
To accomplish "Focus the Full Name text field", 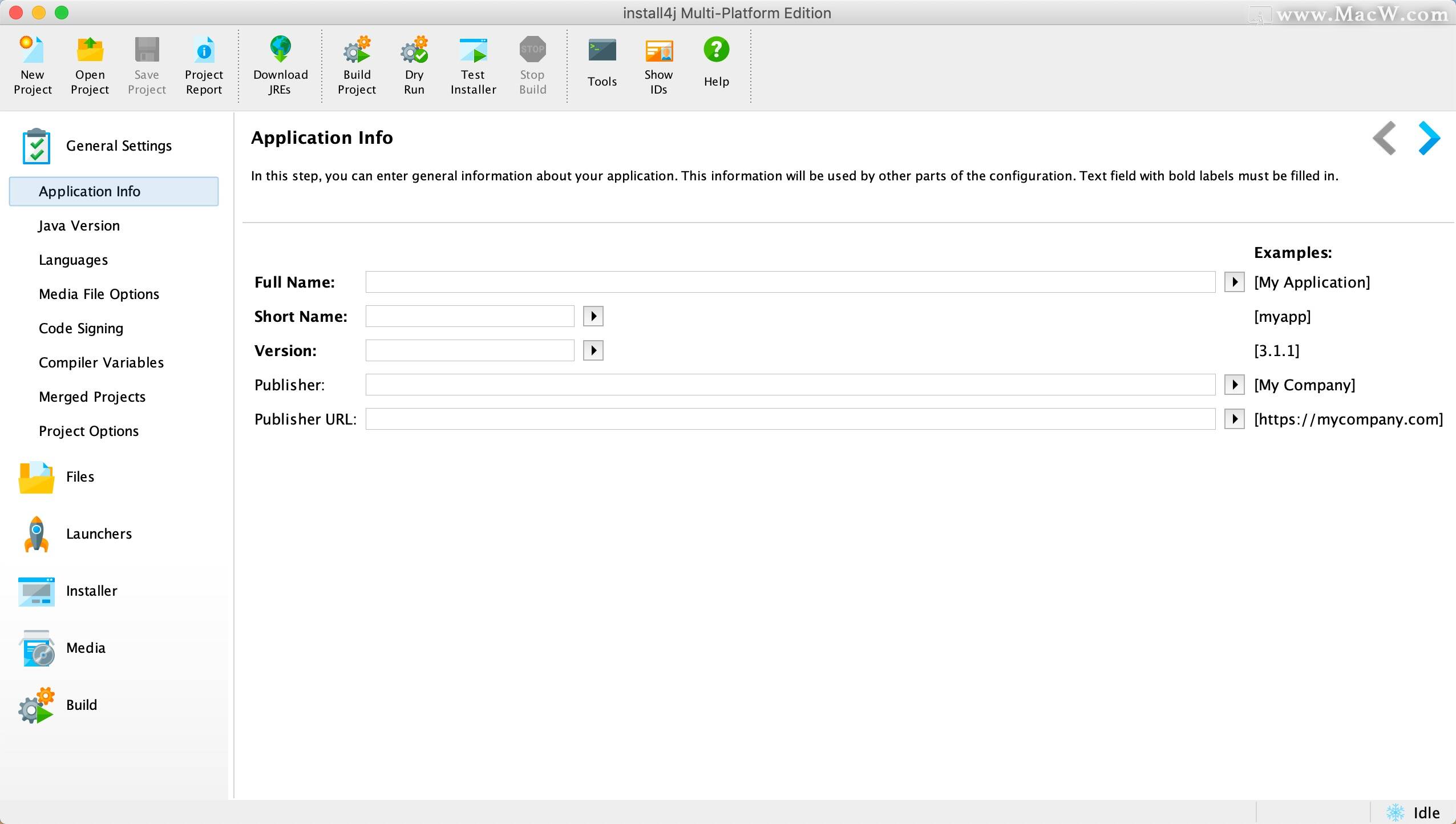I will [x=790, y=282].
